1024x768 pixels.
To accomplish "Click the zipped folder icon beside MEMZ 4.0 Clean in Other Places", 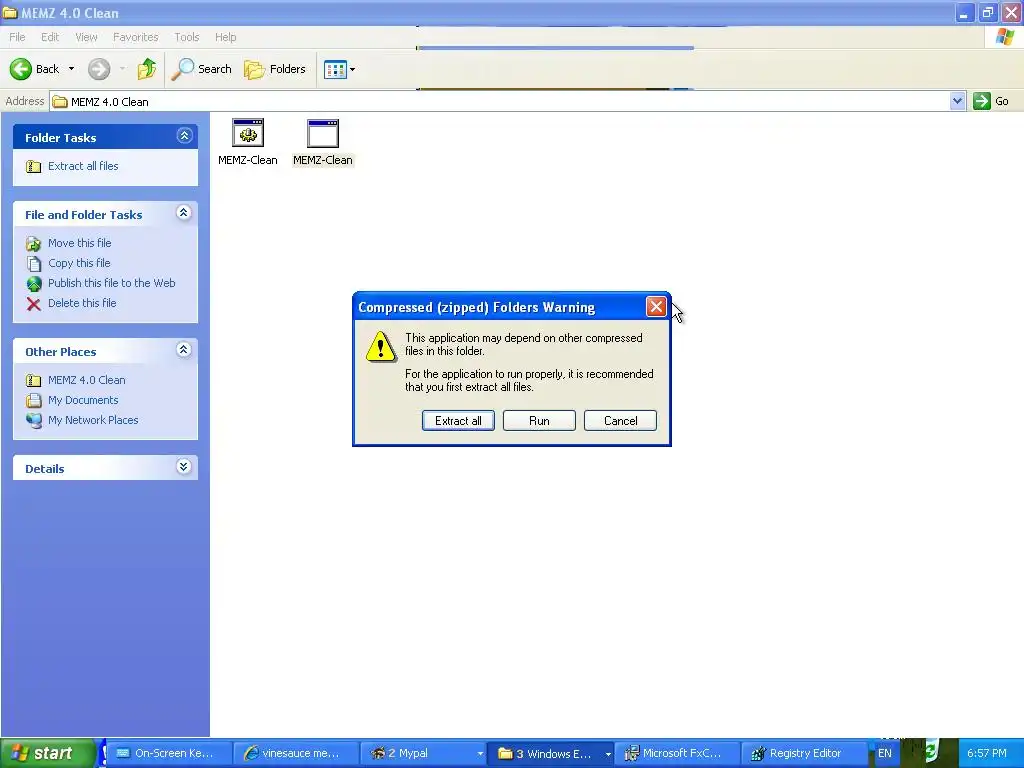I will [x=33, y=380].
